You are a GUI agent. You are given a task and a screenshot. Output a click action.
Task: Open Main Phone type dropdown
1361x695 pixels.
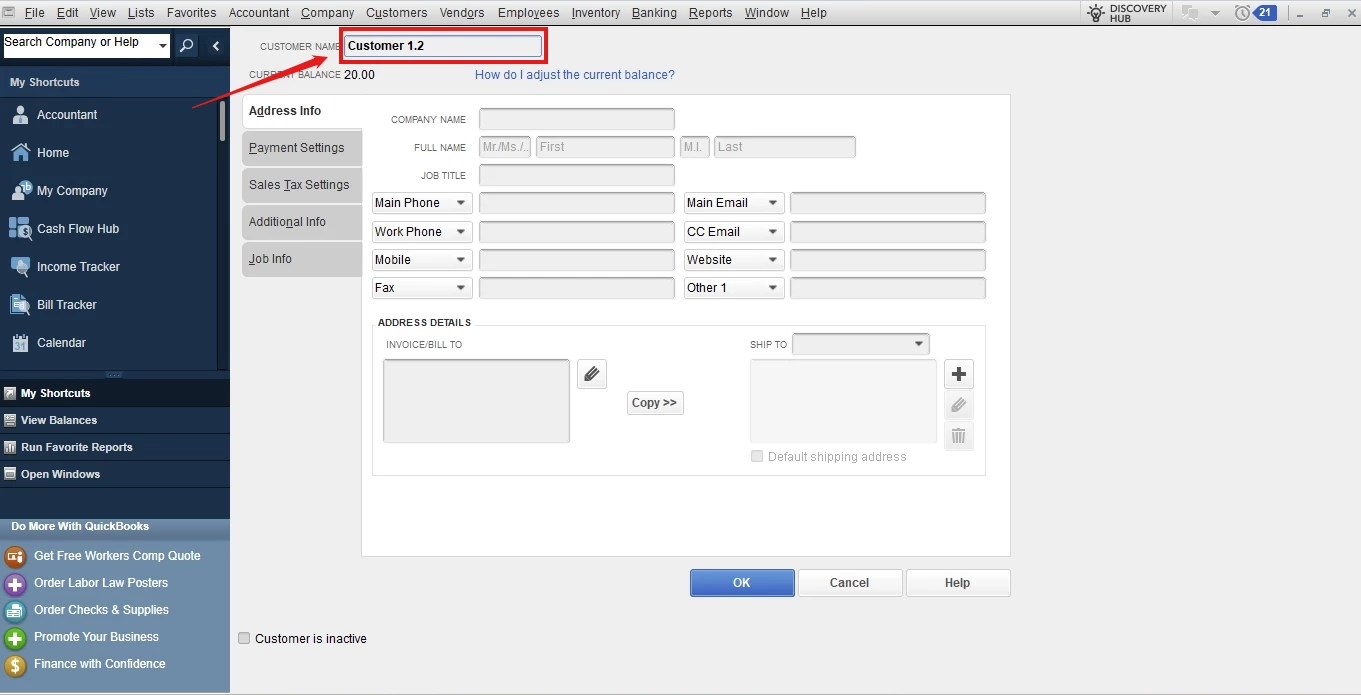tap(422, 203)
